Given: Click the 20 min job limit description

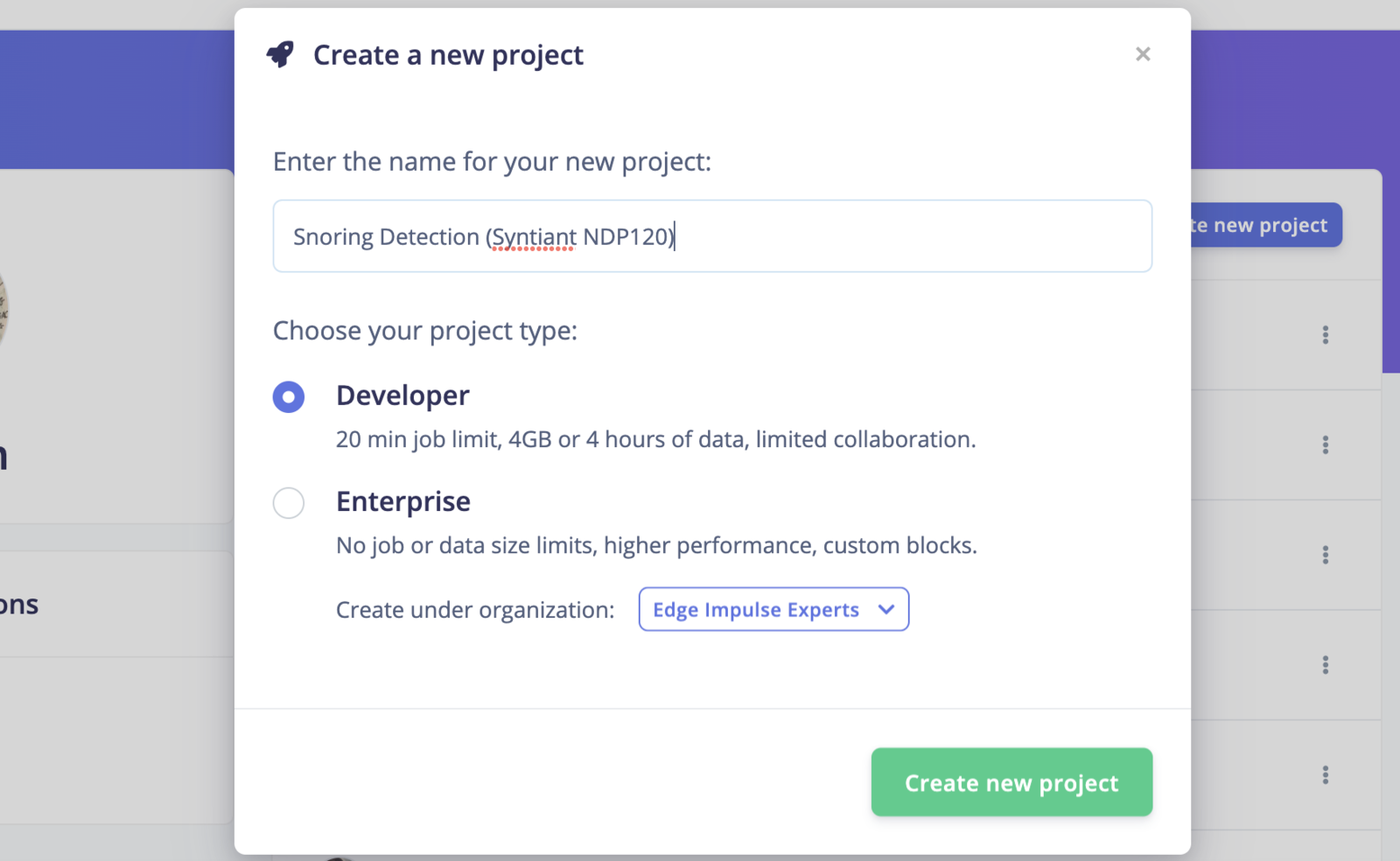Looking at the screenshot, I should (655, 439).
